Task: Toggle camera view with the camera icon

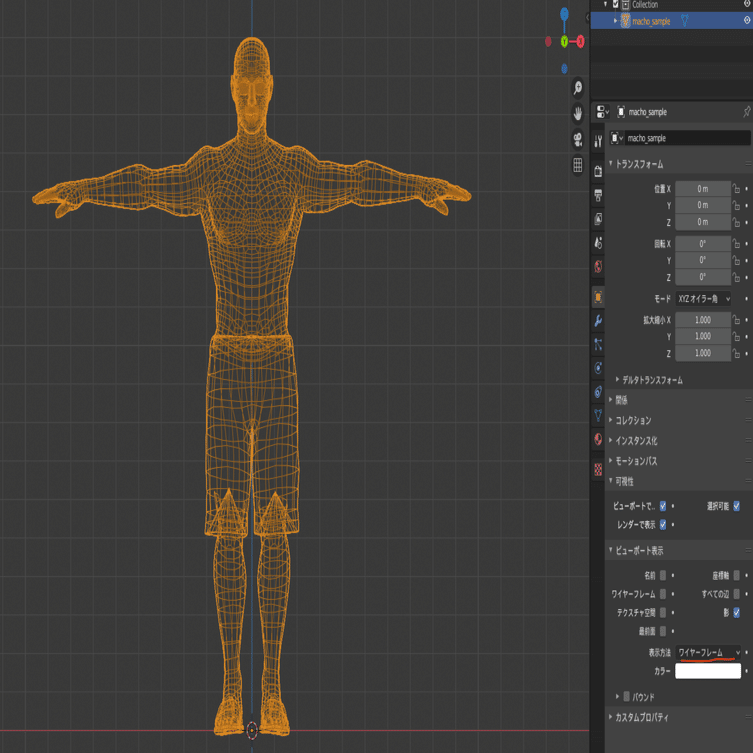Action: tap(578, 140)
